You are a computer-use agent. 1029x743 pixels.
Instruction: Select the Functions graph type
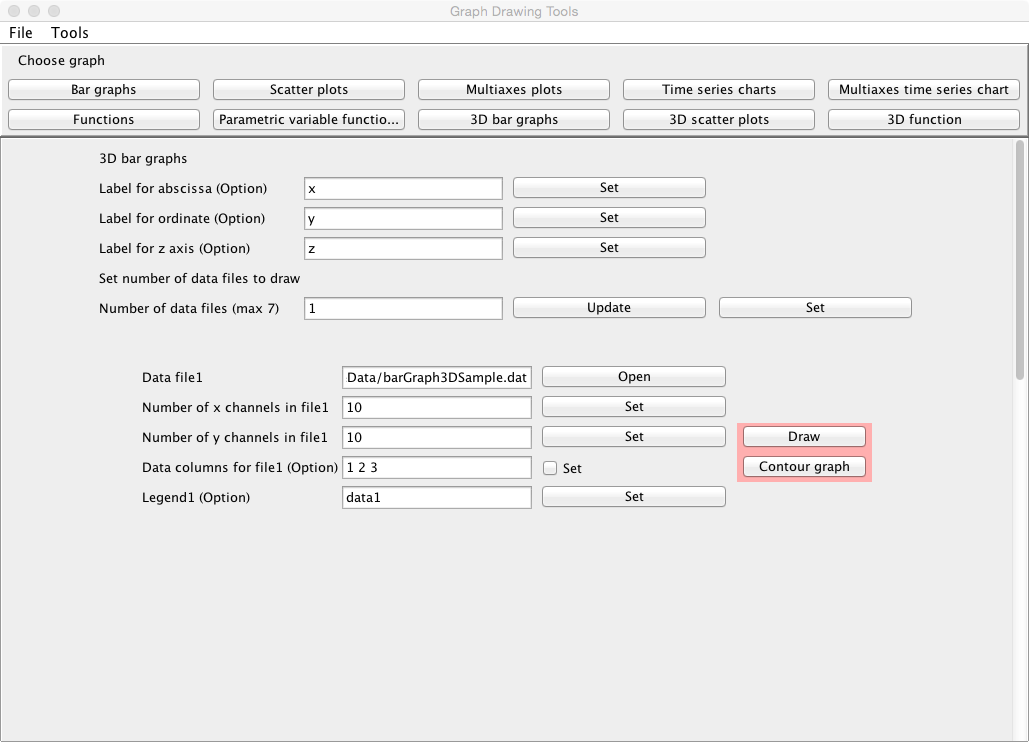tap(104, 119)
